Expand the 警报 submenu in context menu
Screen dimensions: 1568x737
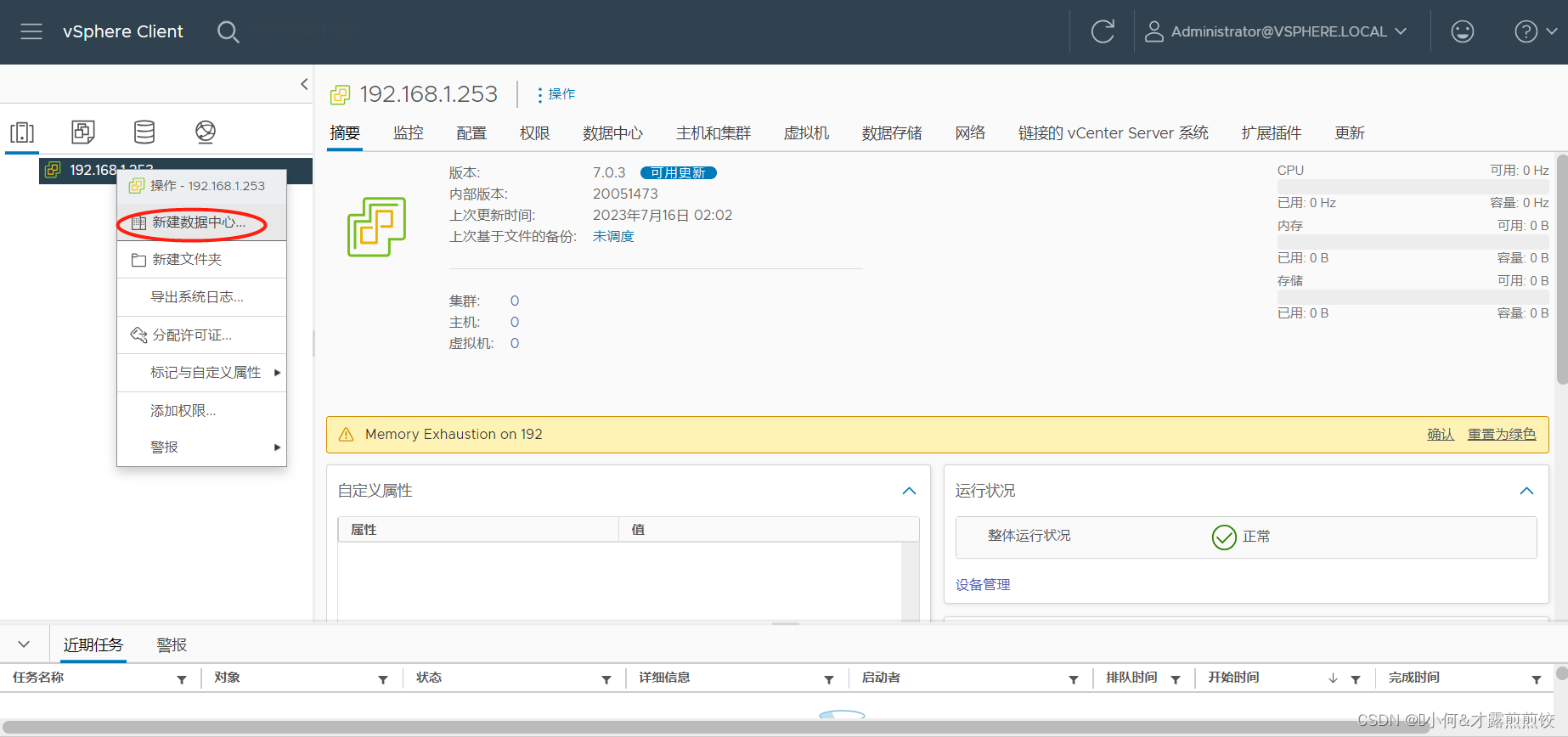click(202, 447)
